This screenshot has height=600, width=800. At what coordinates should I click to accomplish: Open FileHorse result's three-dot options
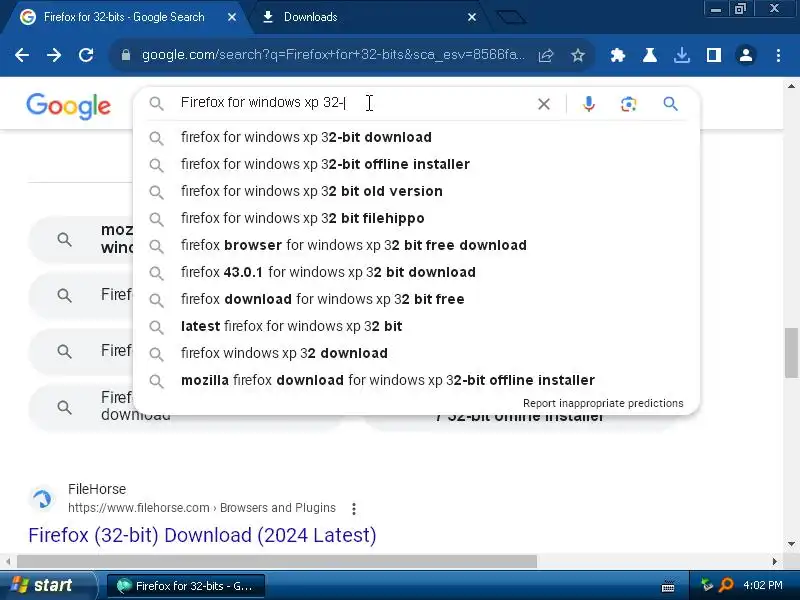354,508
